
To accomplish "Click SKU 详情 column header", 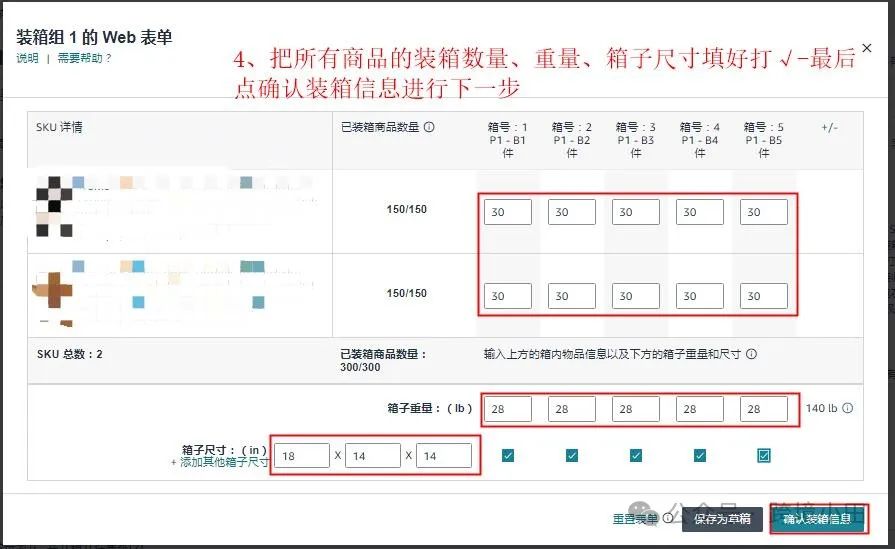I will [59, 127].
